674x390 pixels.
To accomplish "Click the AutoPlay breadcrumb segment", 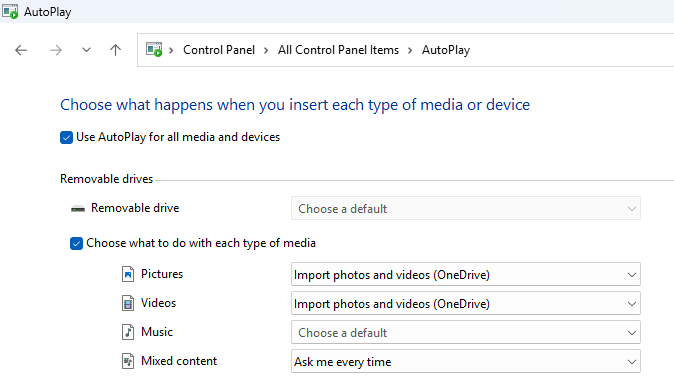I will click(x=446, y=50).
